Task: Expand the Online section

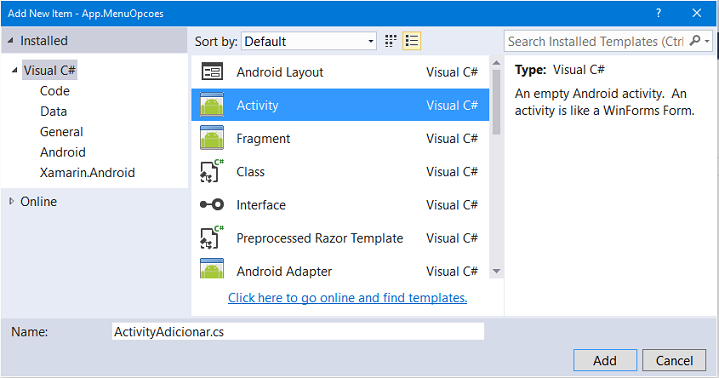Action: coord(11,201)
